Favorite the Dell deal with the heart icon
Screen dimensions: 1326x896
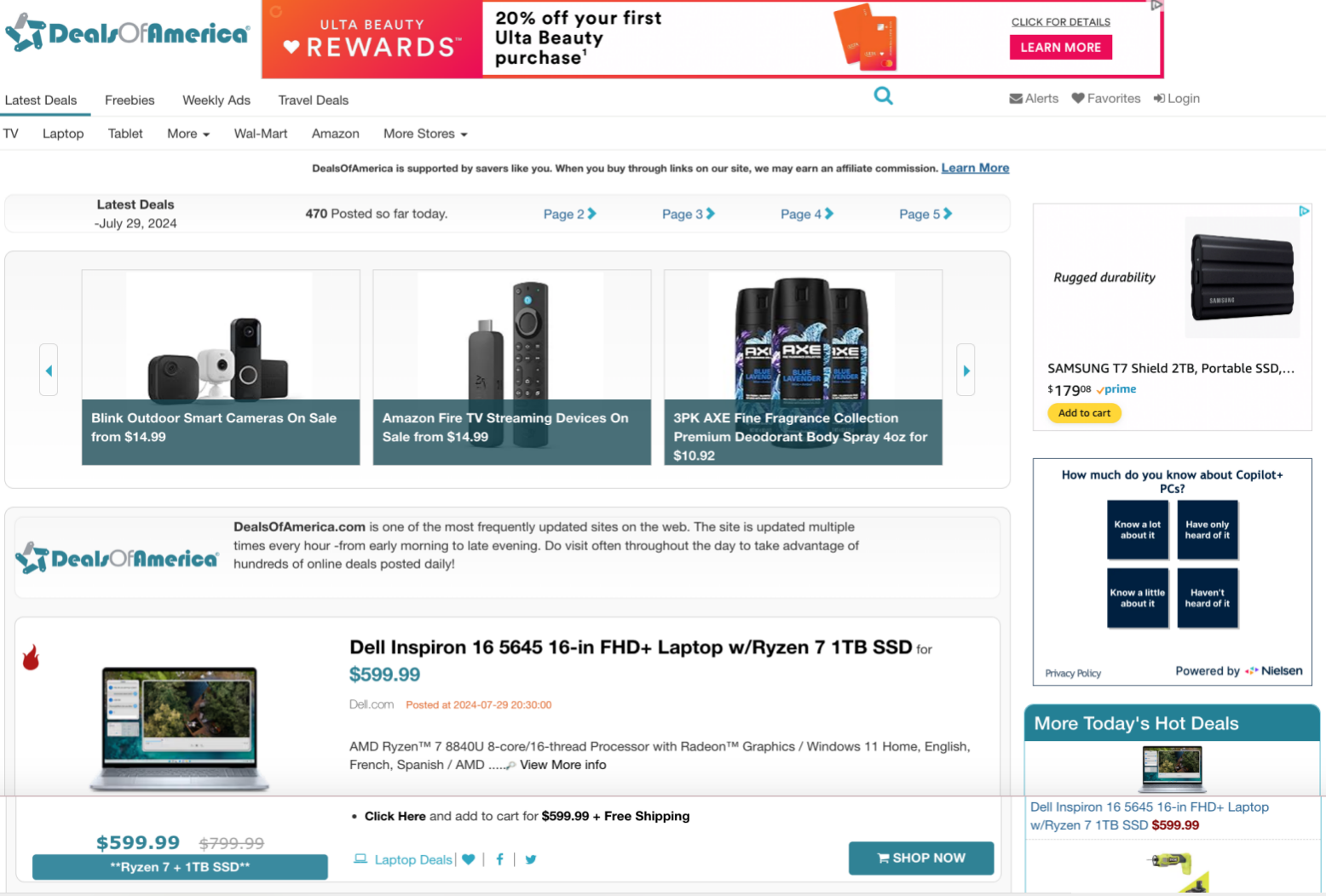click(x=469, y=859)
